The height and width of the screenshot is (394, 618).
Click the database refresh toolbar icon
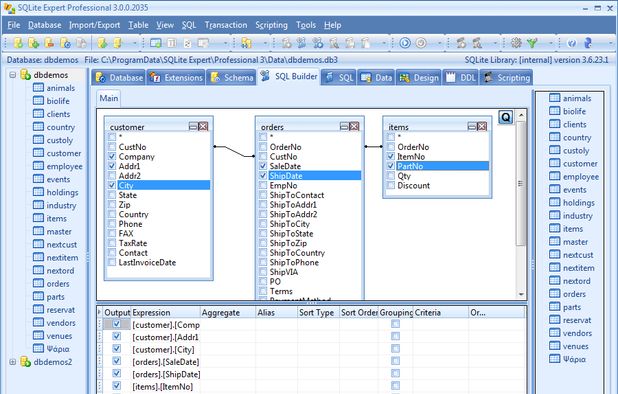65,43
